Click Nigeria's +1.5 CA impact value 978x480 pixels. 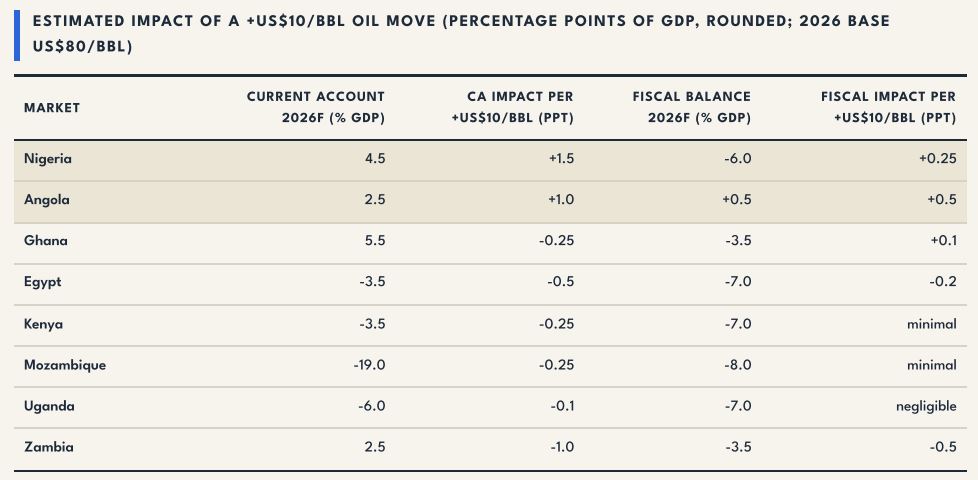click(561, 159)
